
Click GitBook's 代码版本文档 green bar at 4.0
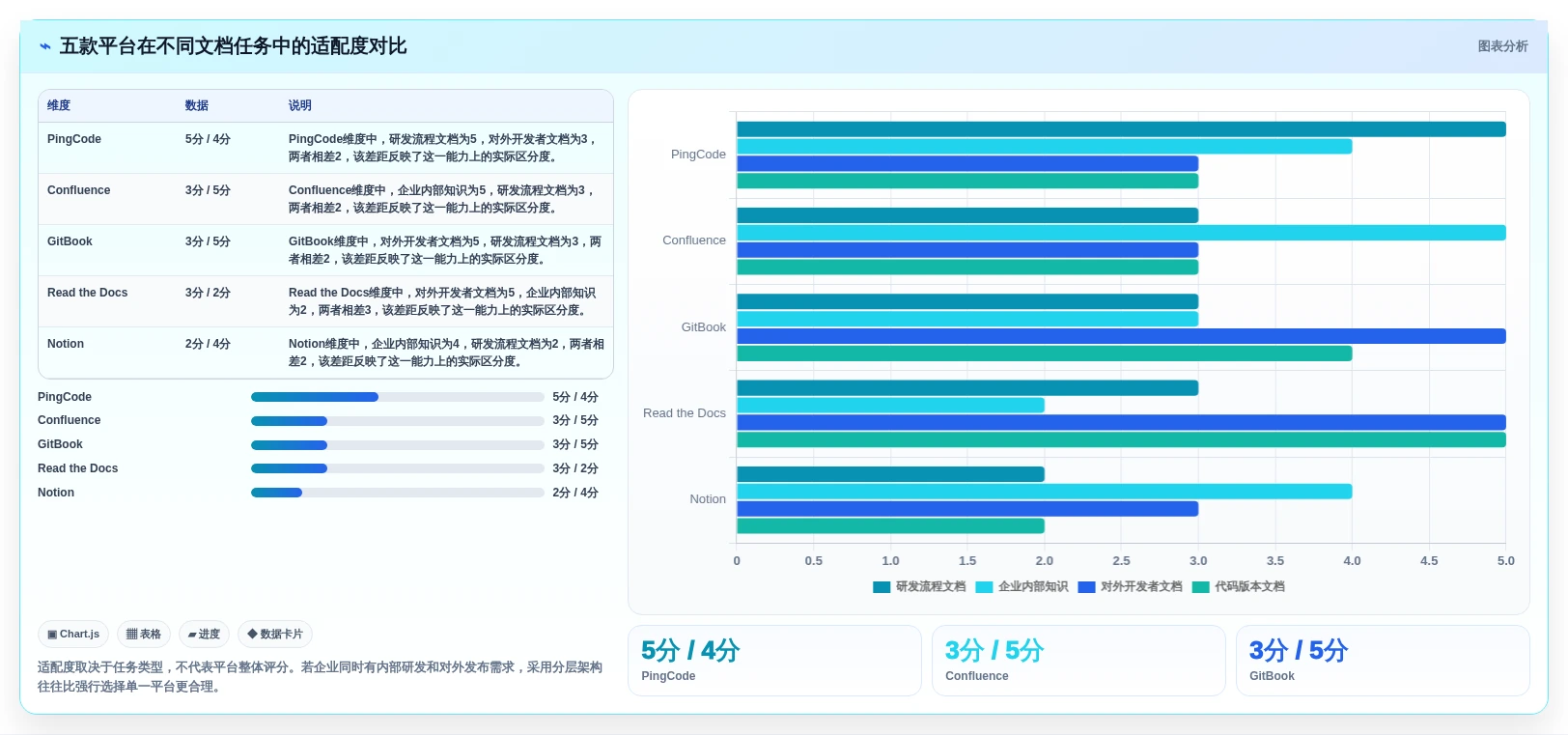1045,354
